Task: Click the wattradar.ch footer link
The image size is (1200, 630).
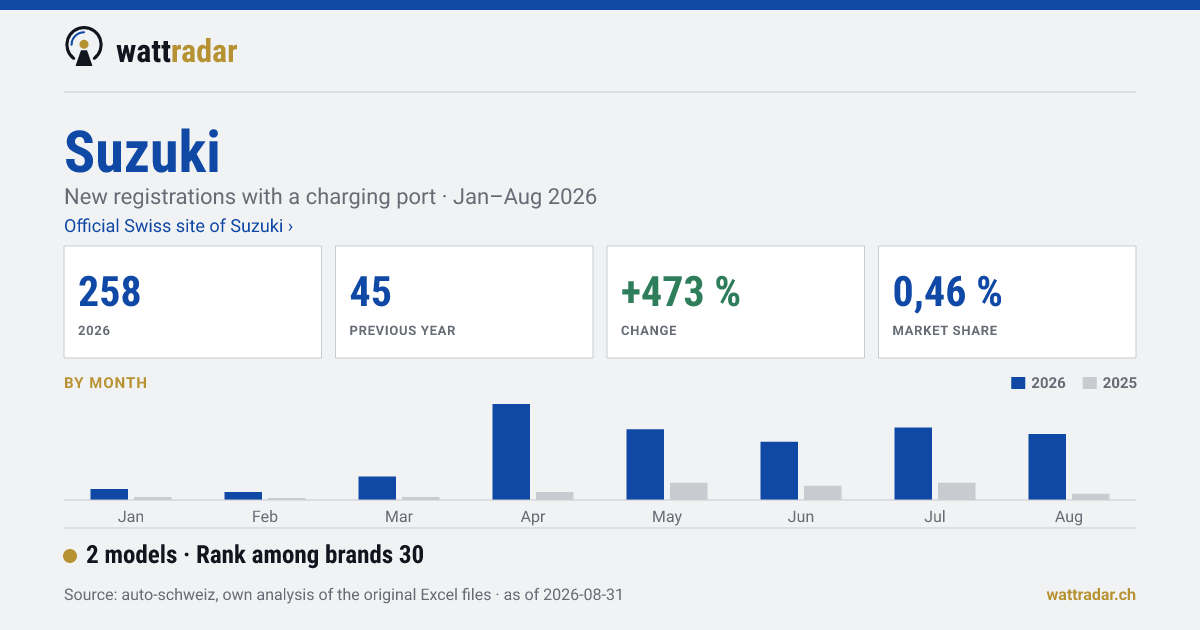Action: pos(1091,594)
